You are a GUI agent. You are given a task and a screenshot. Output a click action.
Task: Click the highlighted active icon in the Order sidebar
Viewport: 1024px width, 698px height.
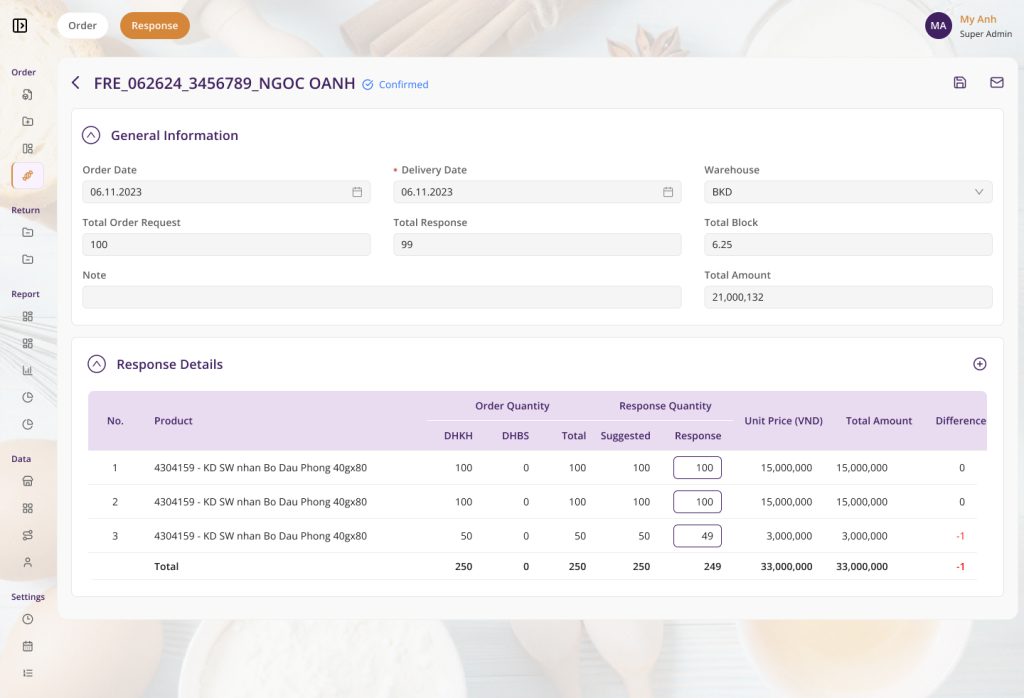(28, 175)
